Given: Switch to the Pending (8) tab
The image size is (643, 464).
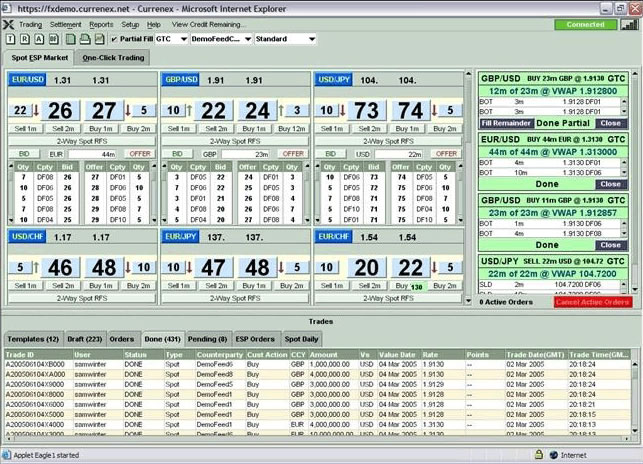Looking at the screenshot, I should click(207, 339).
